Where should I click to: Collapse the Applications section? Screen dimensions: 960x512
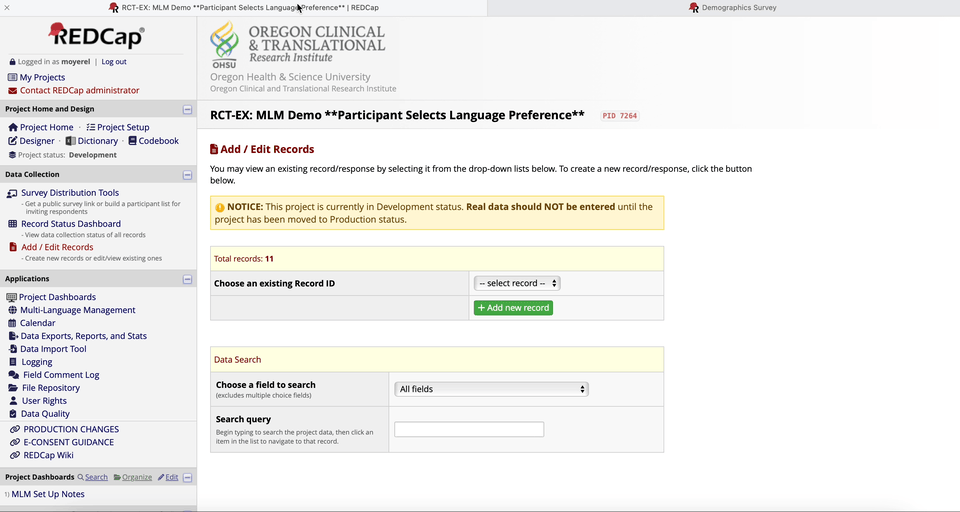click(x=187, y=279)
